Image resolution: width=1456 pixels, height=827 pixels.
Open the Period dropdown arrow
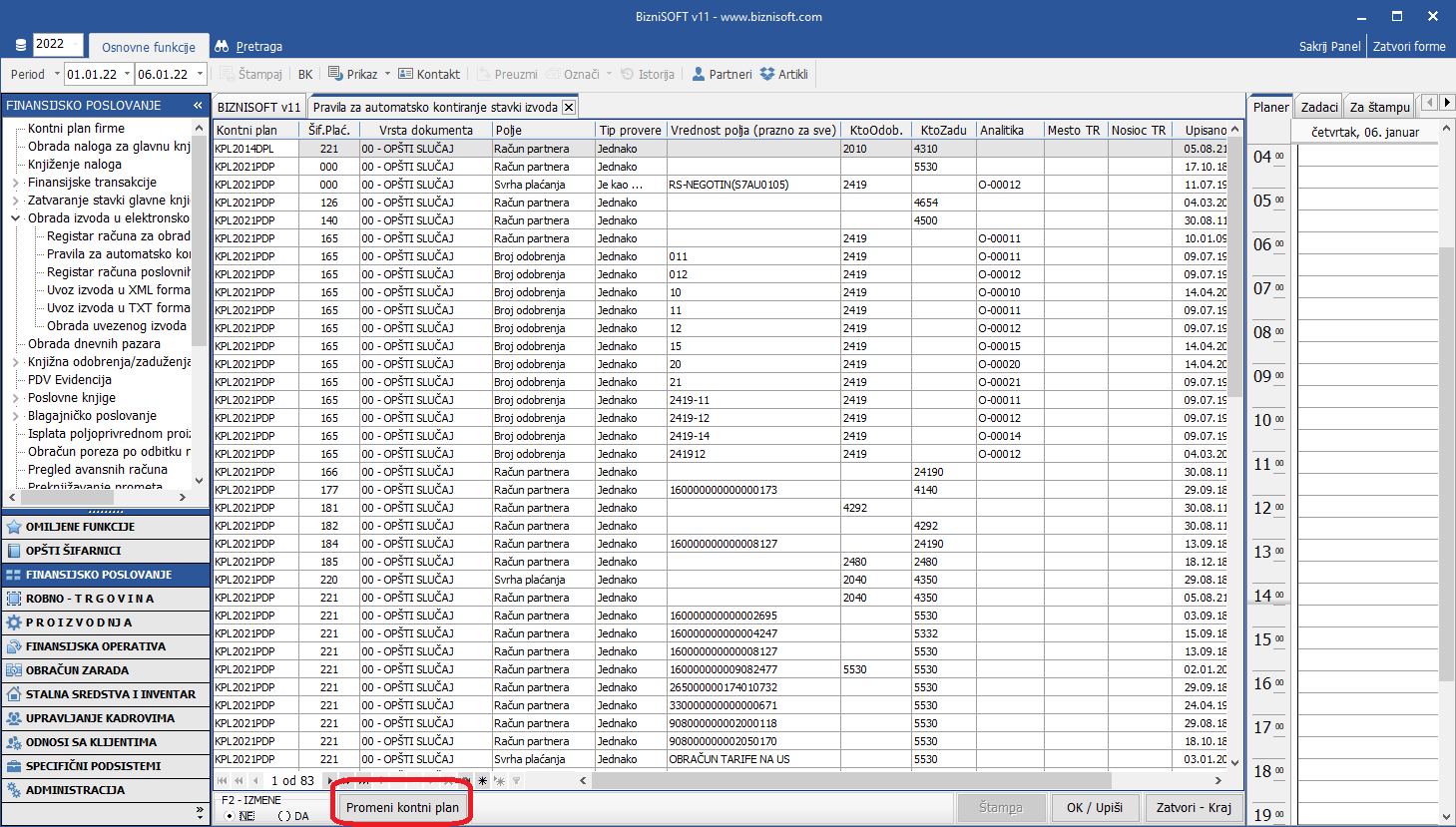pyautogui.click(x=57, y=74)
